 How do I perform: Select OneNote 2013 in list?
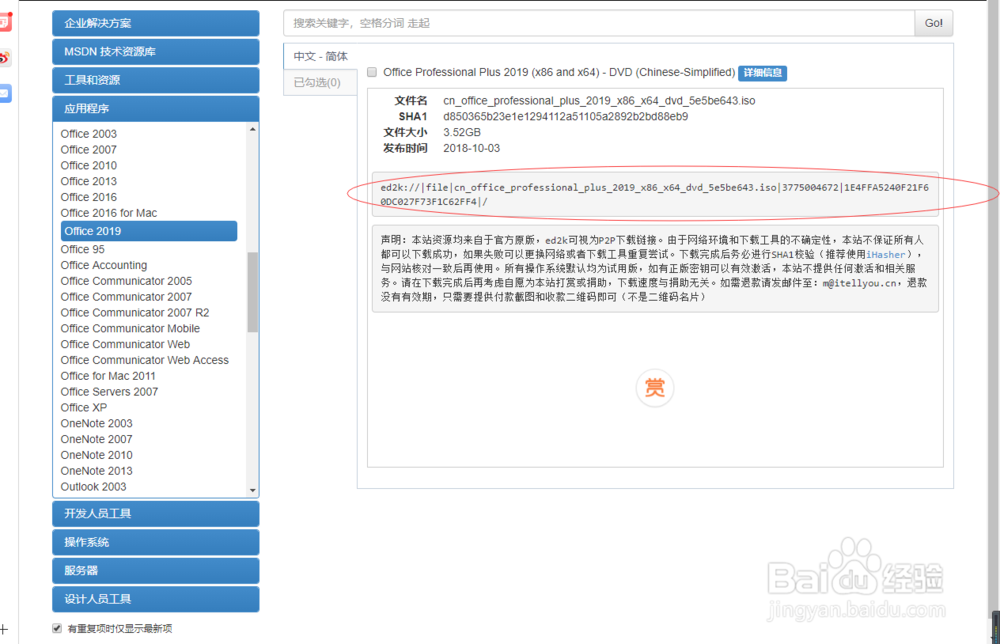tap(96, 471)
